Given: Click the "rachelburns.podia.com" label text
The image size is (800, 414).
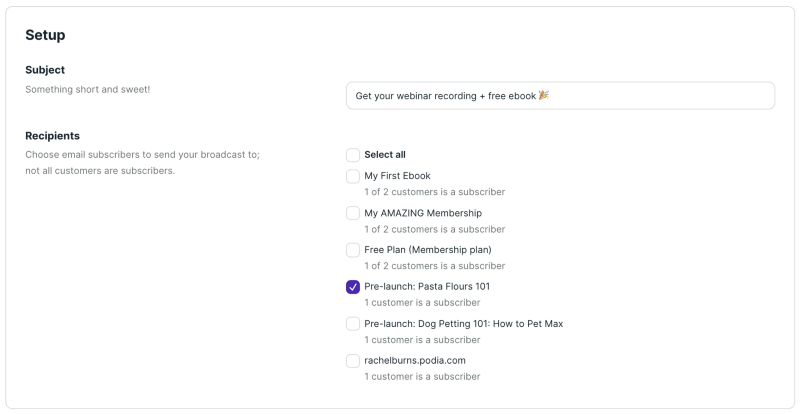Looking at the screenshot, I should pos(415,361).
